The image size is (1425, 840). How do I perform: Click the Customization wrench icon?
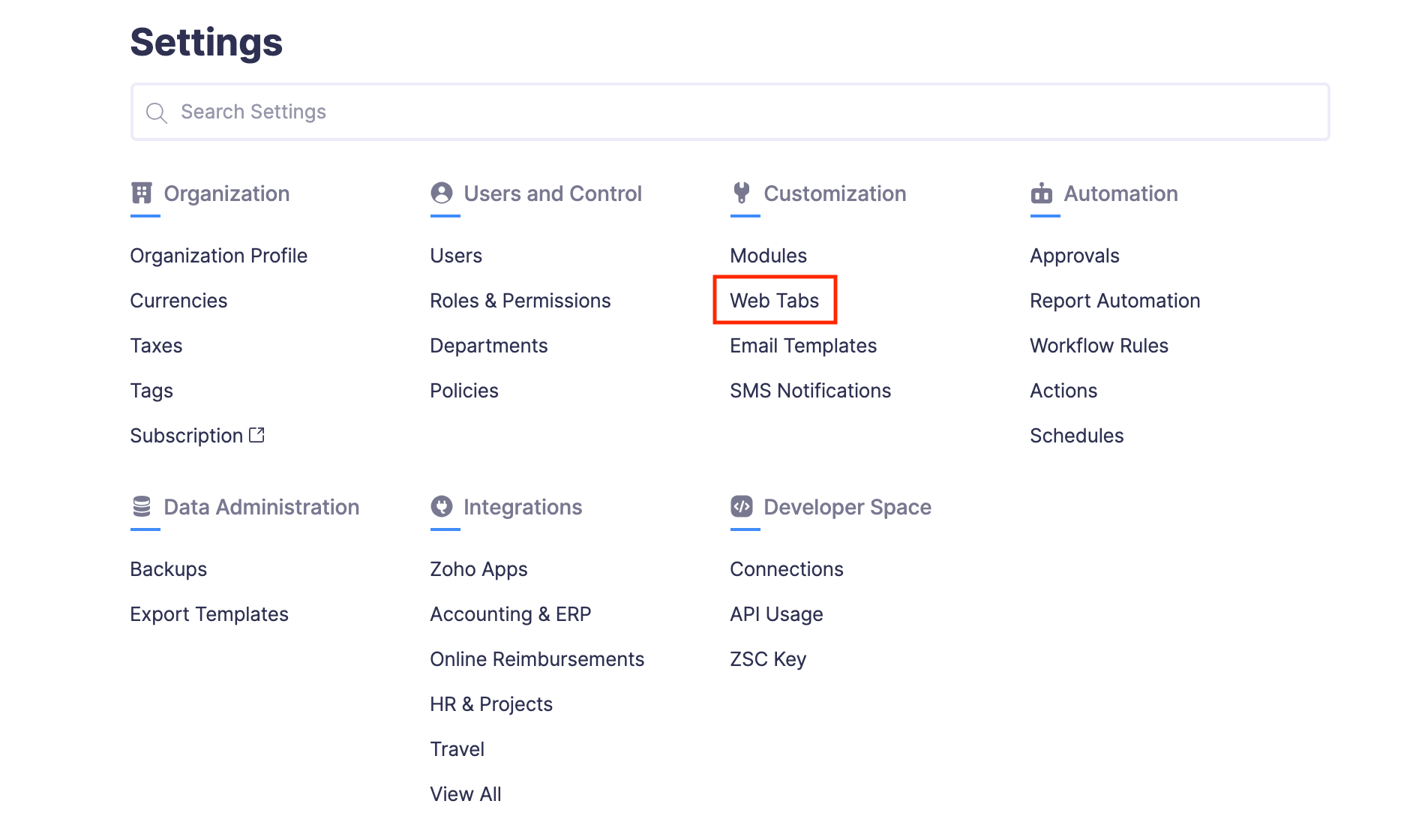741,193
